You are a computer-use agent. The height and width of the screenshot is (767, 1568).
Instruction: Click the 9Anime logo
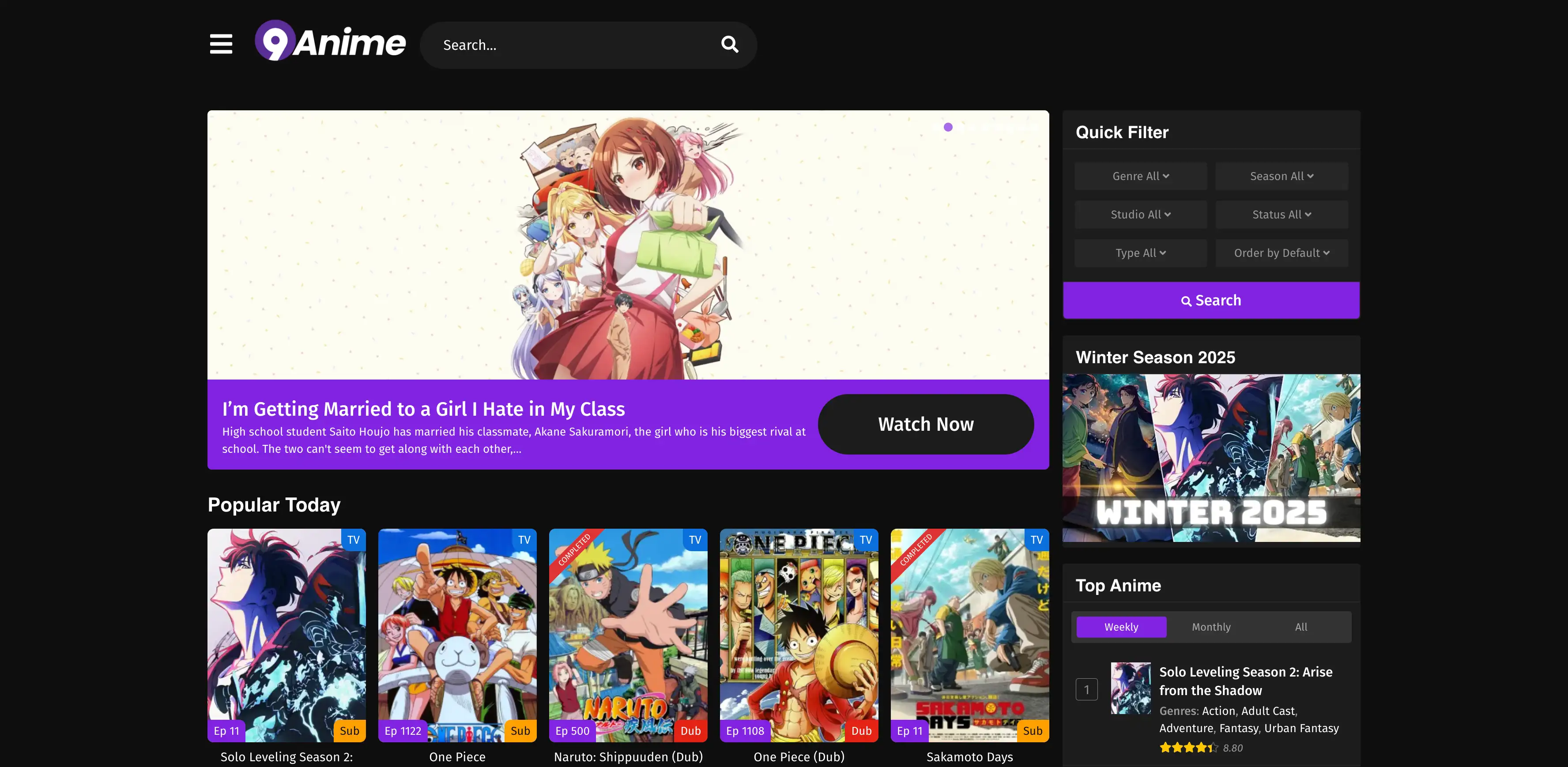click(330, 41)
